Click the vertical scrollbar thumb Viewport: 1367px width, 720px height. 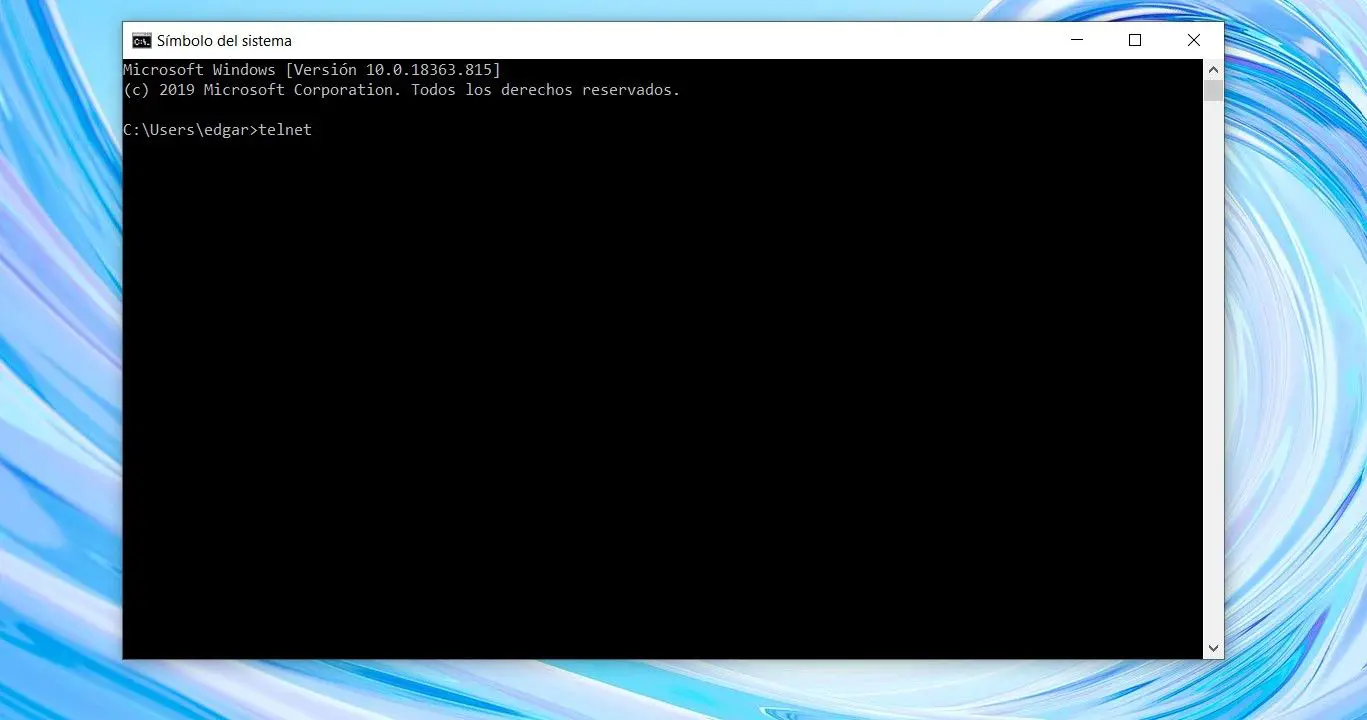[1213, 91]
